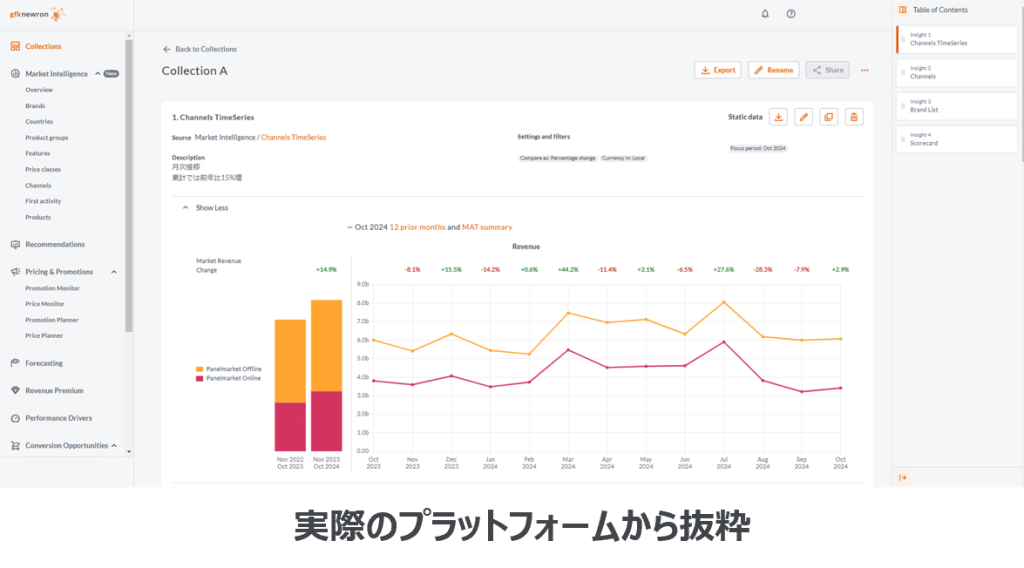Click the Export button
1024x568 pixels.
(x=718, y=70)
